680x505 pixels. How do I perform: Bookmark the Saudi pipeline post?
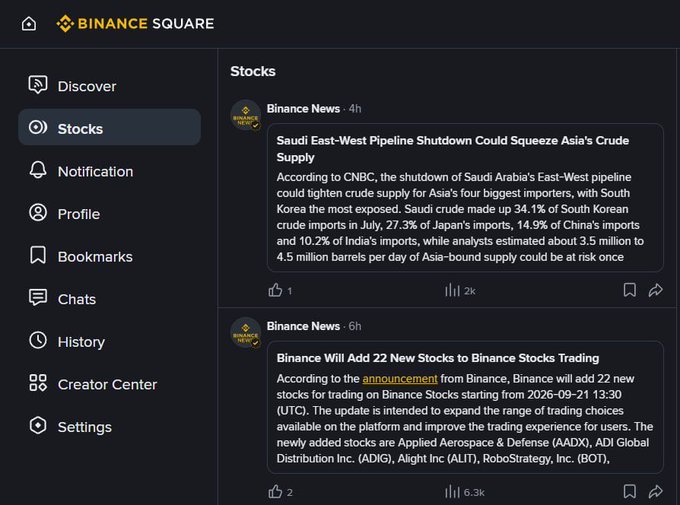pyautogui.click(x=630, y=290)
